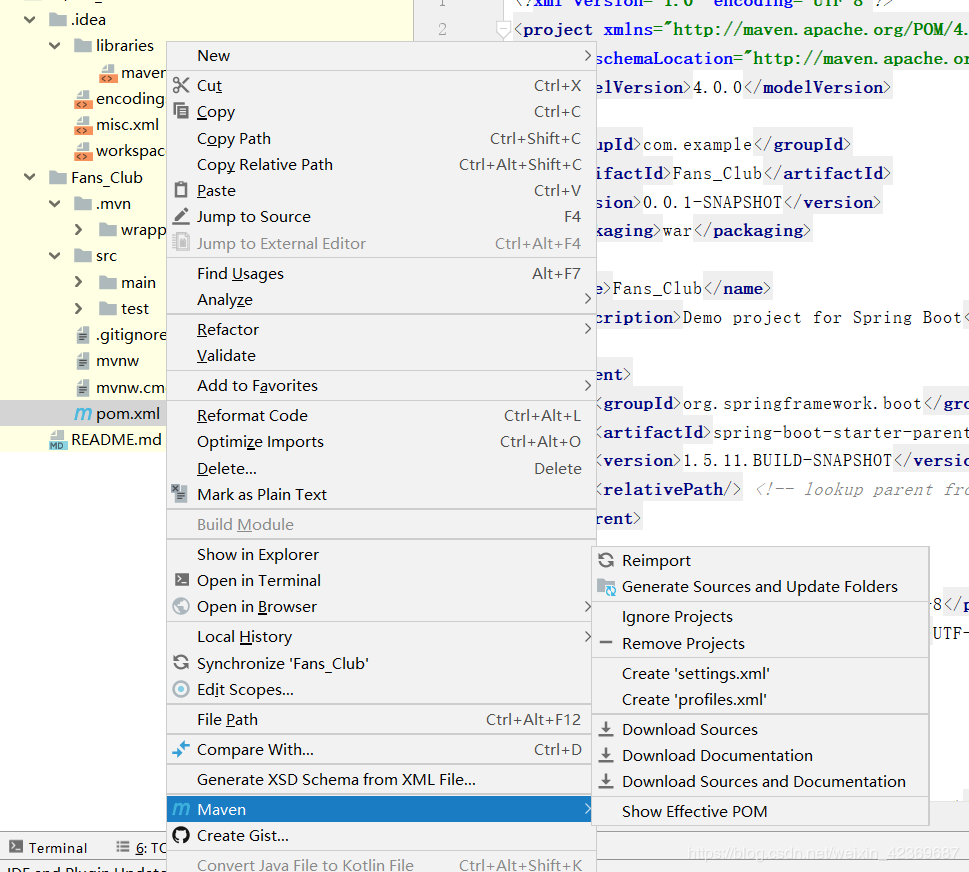Collapse the src folder
The image size is (969, 872).
pyautogui.click(x=54, y=255)
